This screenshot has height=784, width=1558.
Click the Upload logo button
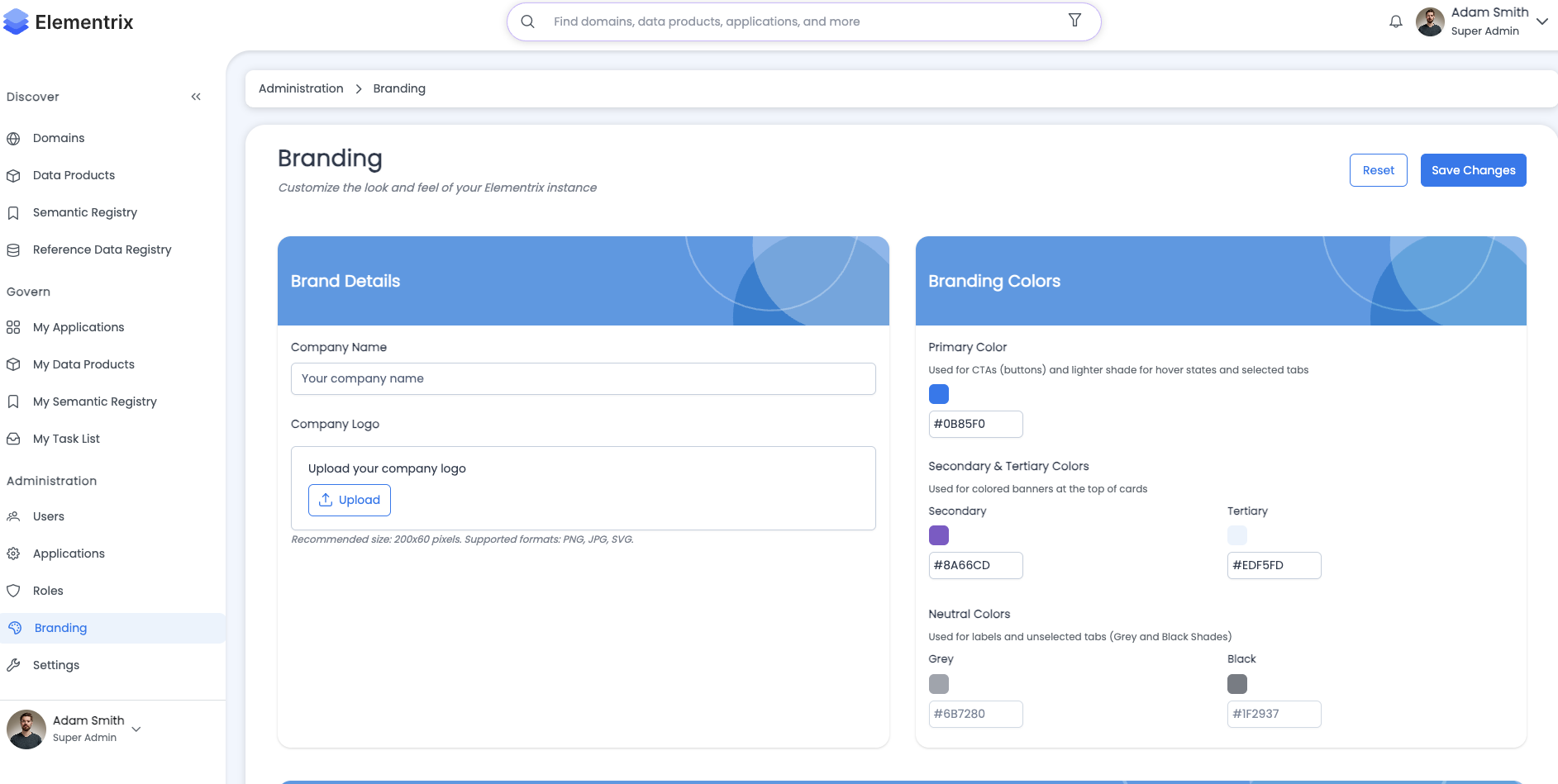(x=350, y=500)
